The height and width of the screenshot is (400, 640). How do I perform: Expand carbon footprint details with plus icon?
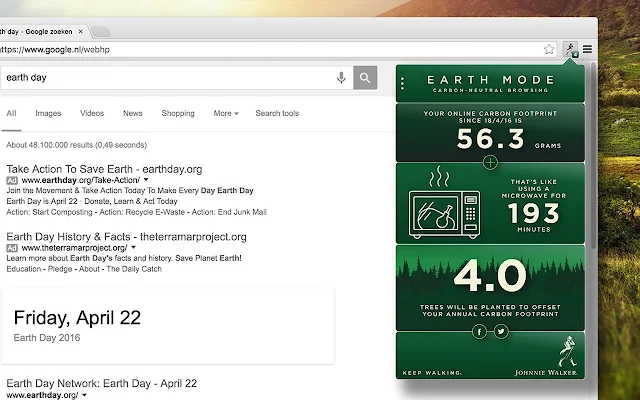tap(490, 162)
